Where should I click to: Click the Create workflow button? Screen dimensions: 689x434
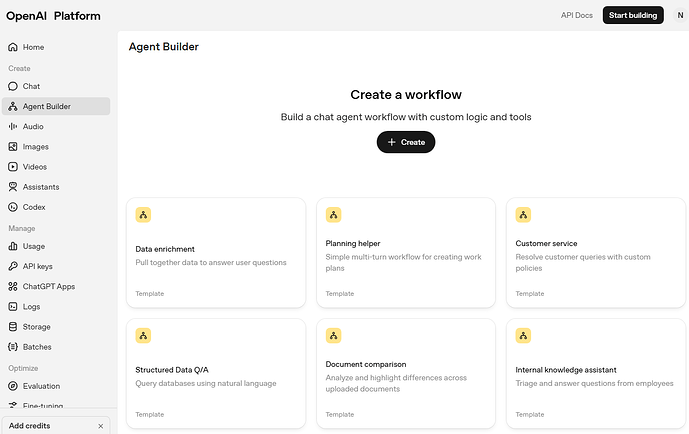pyautogui.click(x=406, y=142)
